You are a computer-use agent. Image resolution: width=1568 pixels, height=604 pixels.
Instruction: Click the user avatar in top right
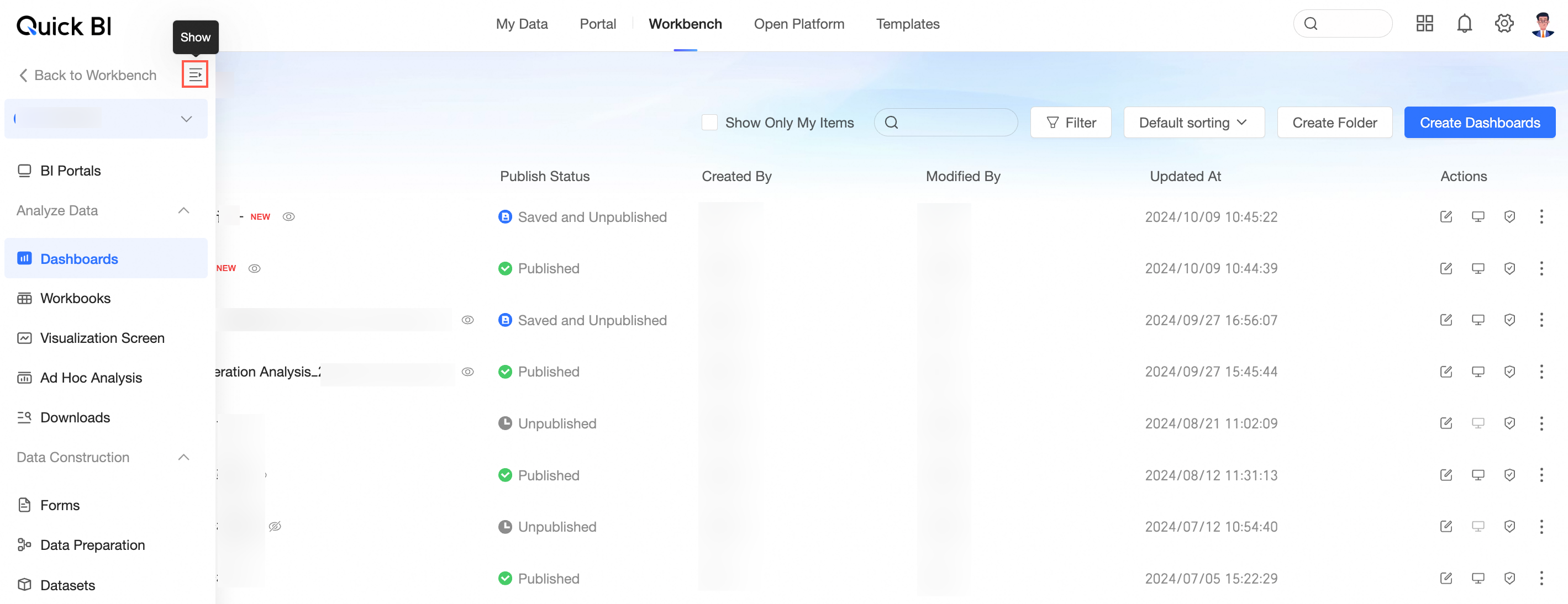click(x=1543, y=24)
